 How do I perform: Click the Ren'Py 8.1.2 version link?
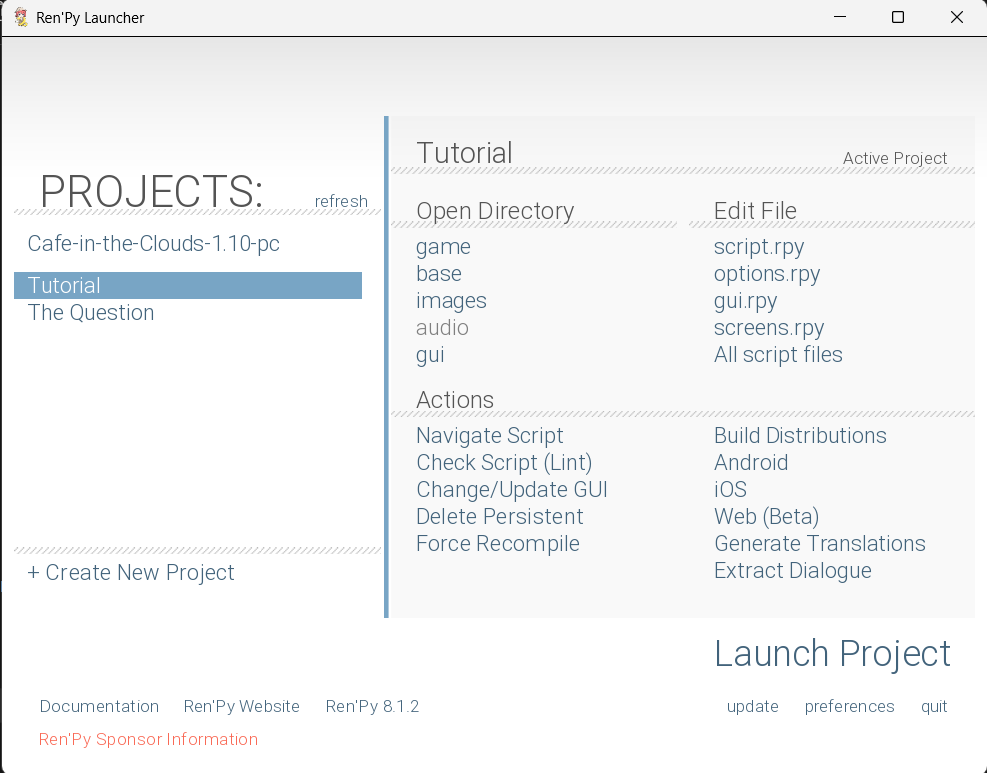372,706
